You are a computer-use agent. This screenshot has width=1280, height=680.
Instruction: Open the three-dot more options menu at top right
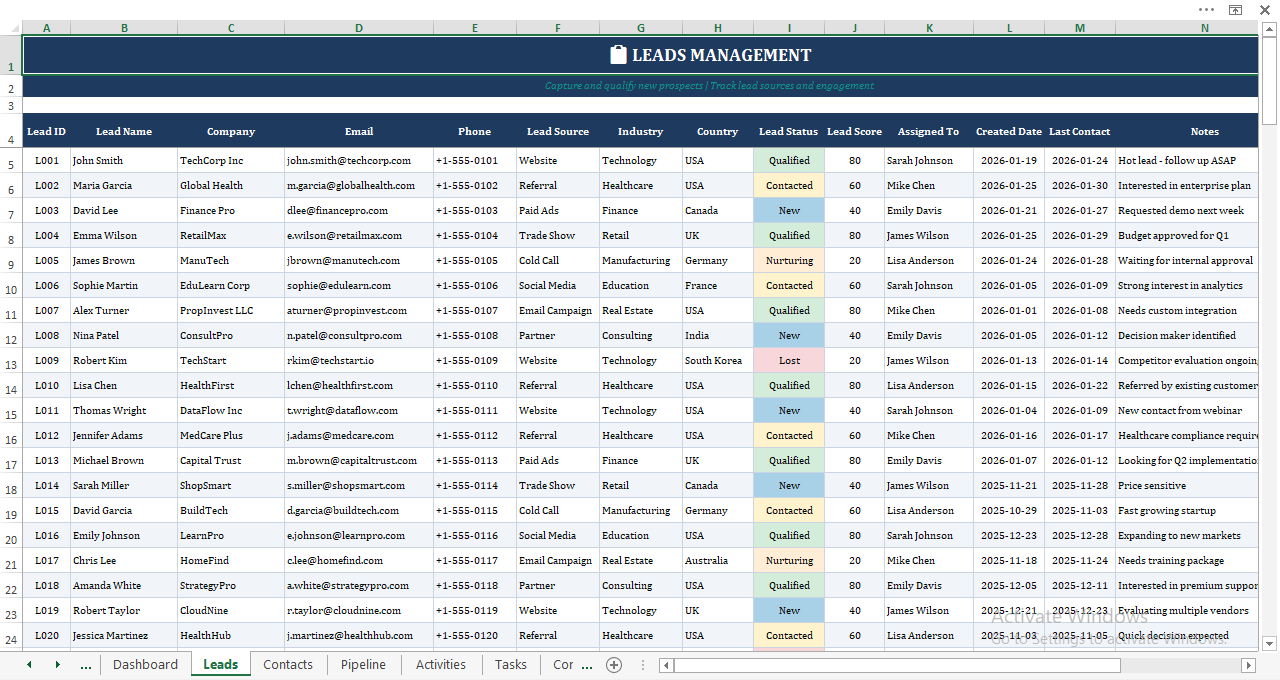click(x=1206, y=9)
